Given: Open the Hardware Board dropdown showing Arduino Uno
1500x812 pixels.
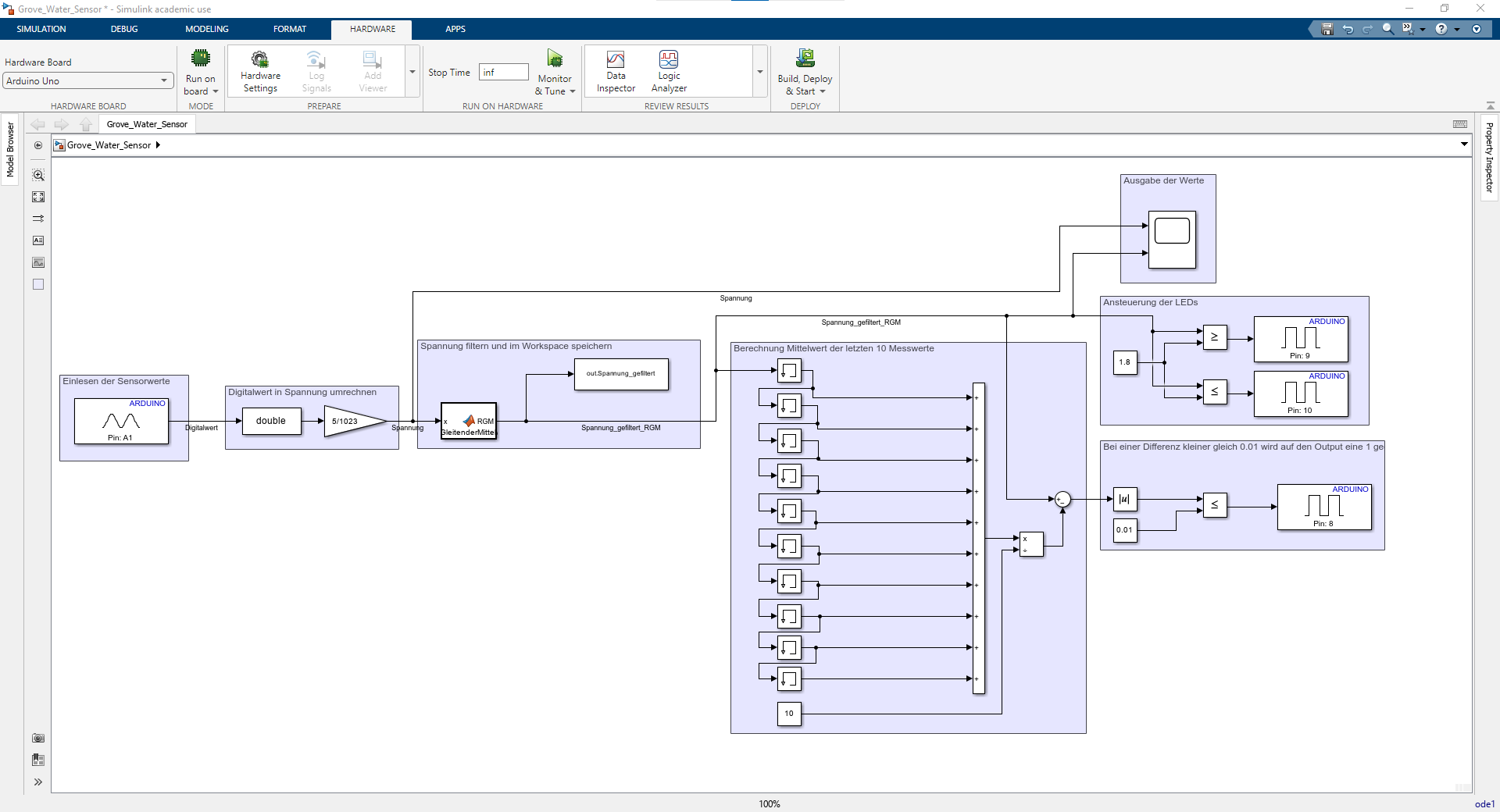Looking at the screenshot, I should click(x=87, y=81).
